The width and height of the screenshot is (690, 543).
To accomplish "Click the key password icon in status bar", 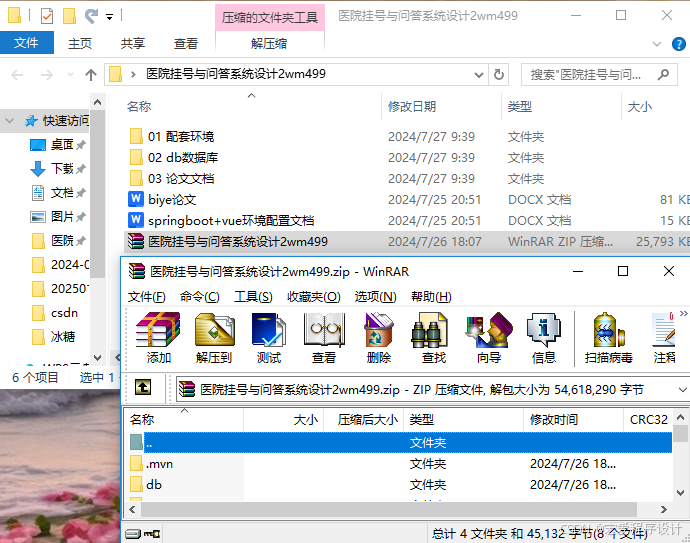I will (152, 534).
